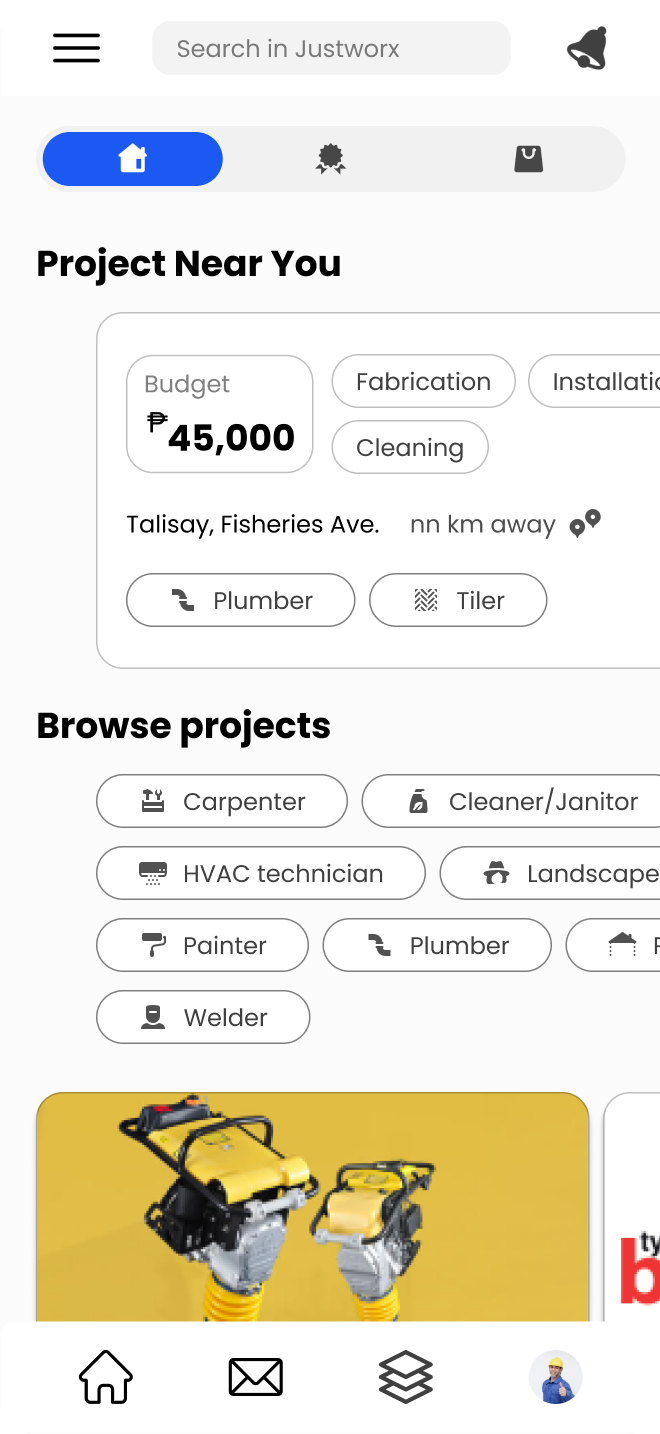Click in the Search in Justworx field
The width and height of the screenshot is (660, 1434).
pos(331,48)
